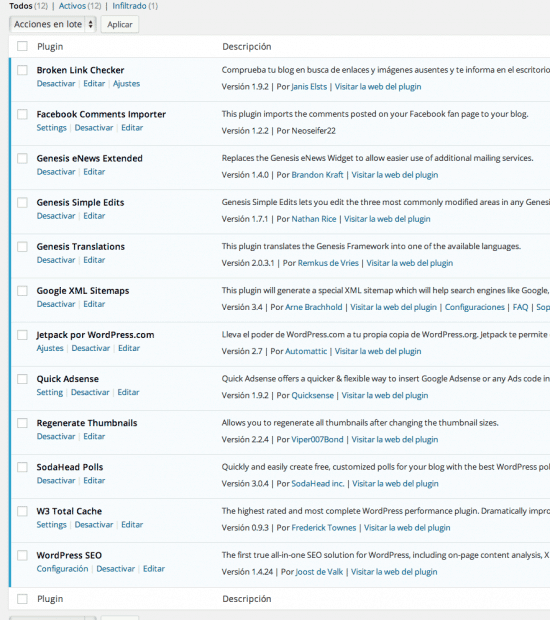The width and height of the screenshot is (550, 620).
Task: Toggle select-all checkbox in table header
Action: click(x=22, y=46)
